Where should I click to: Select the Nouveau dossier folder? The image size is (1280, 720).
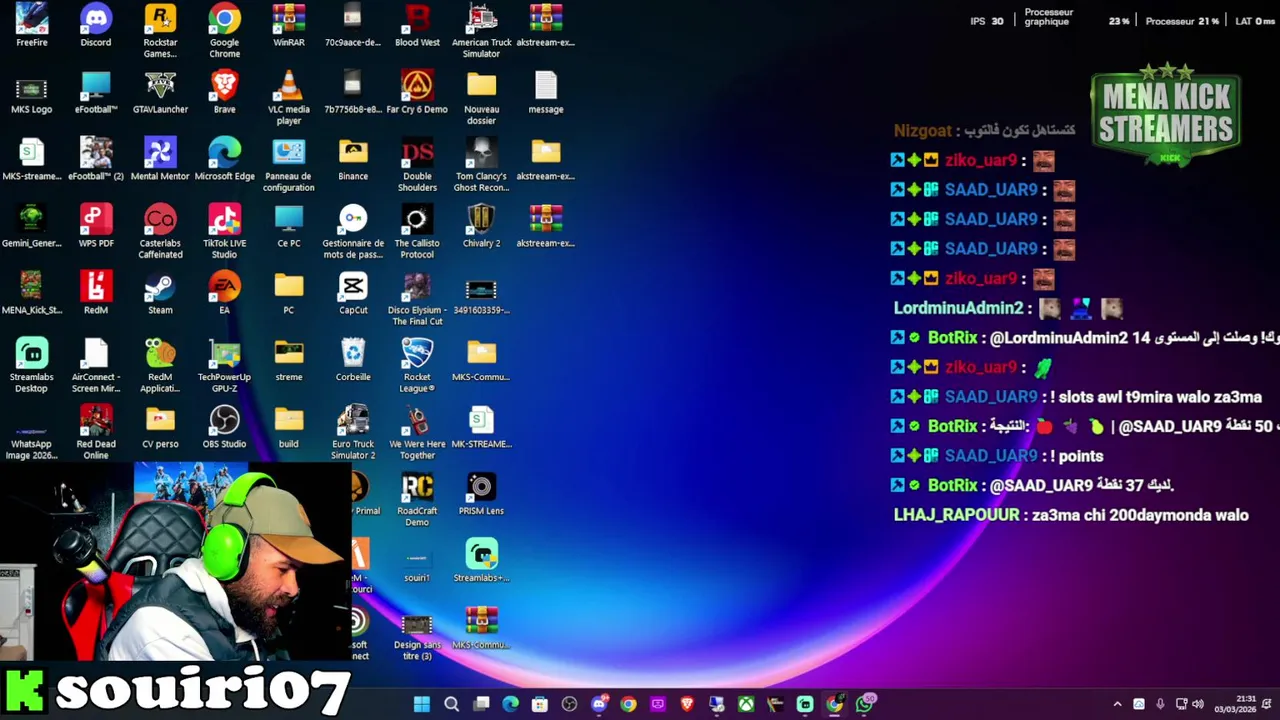click(481, 97)
